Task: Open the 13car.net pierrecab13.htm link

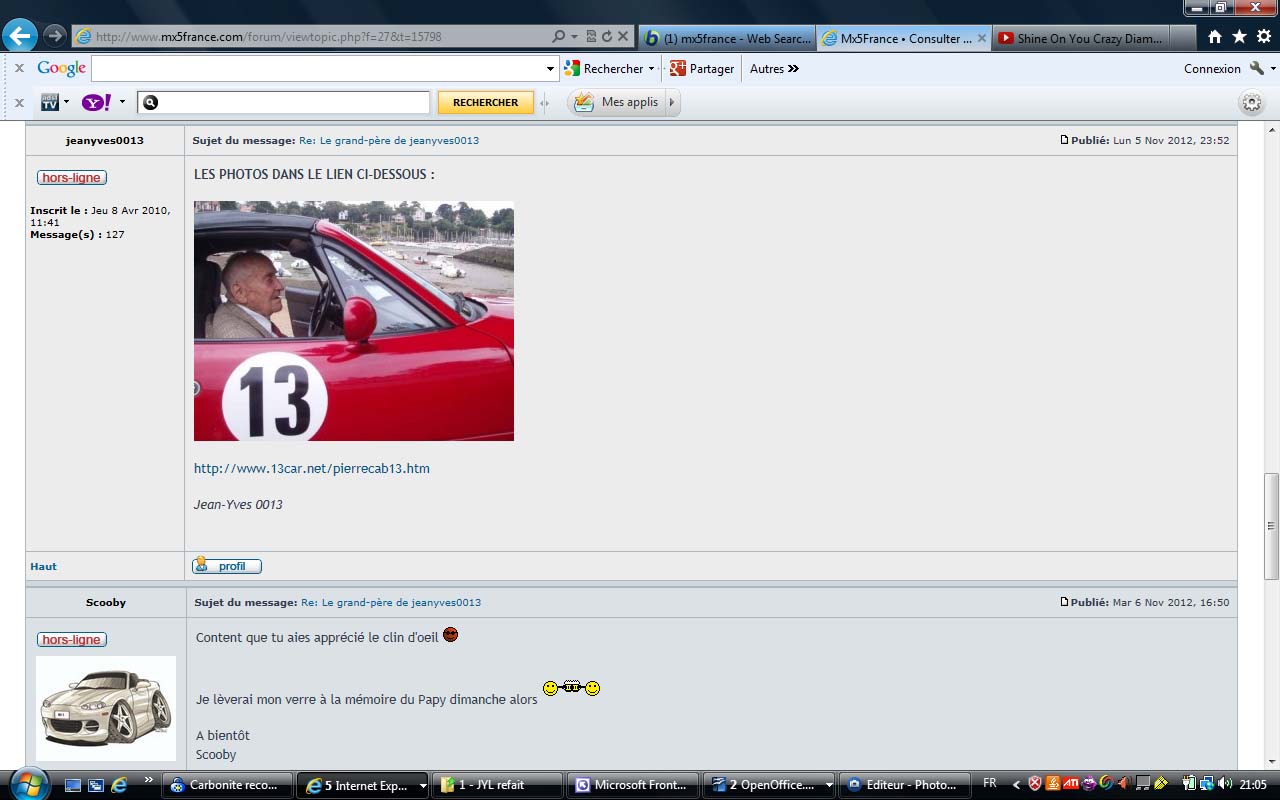Action: pos(312,468)
